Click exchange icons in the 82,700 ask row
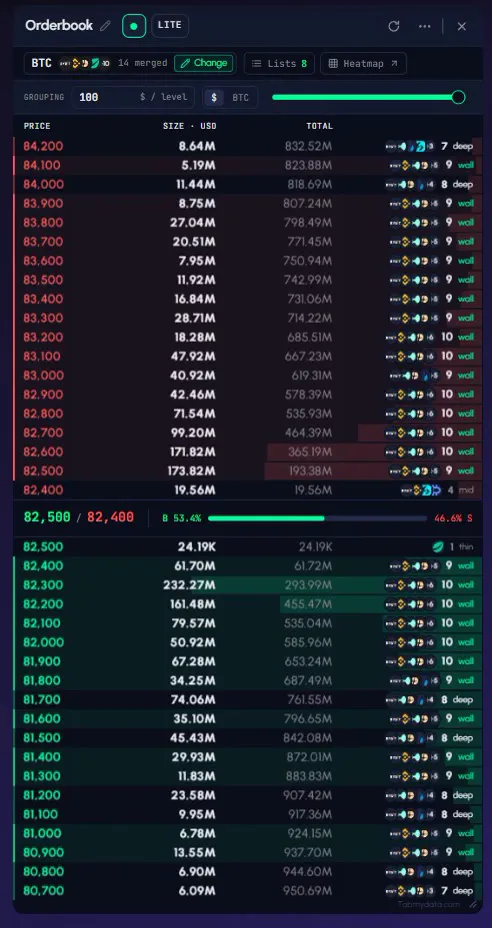Screen dimensions: 492x928 (410, 433)
